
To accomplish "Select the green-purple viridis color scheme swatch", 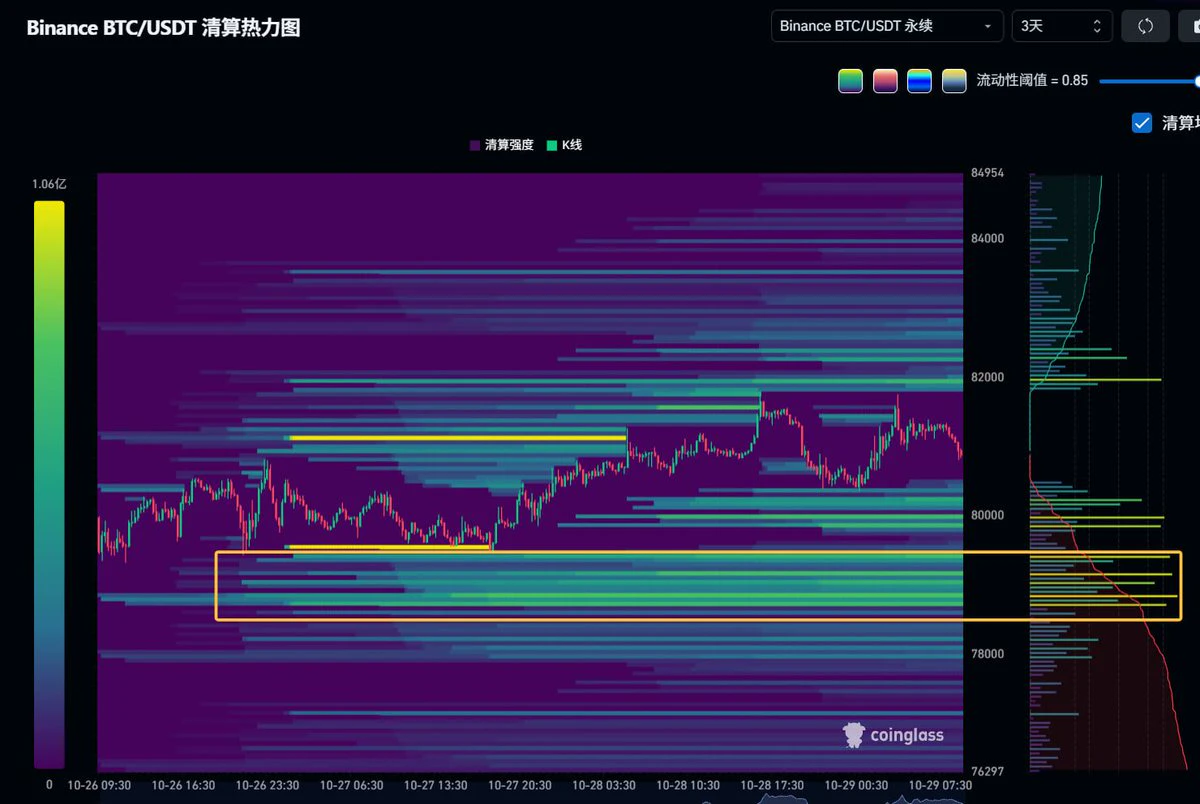I will pos(850,81).
